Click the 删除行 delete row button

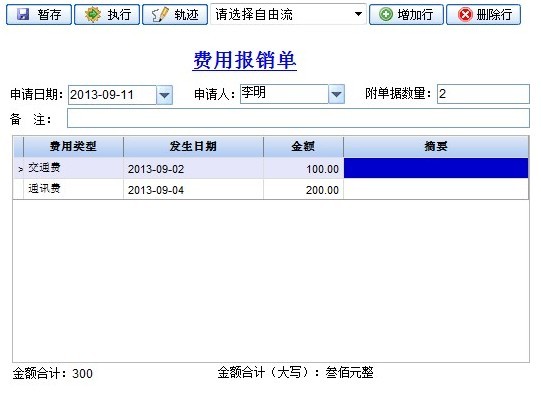coord(483,14)
